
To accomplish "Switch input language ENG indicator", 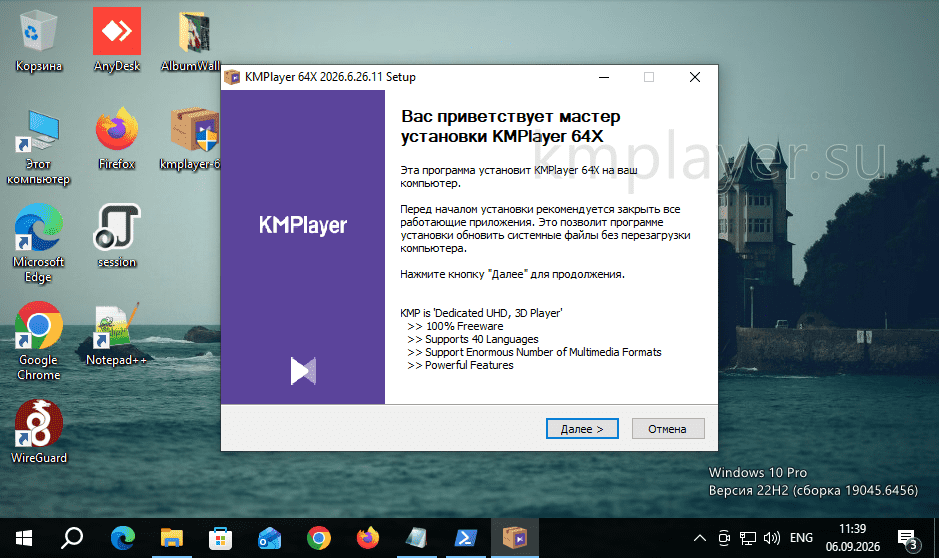I will point(801,538).
